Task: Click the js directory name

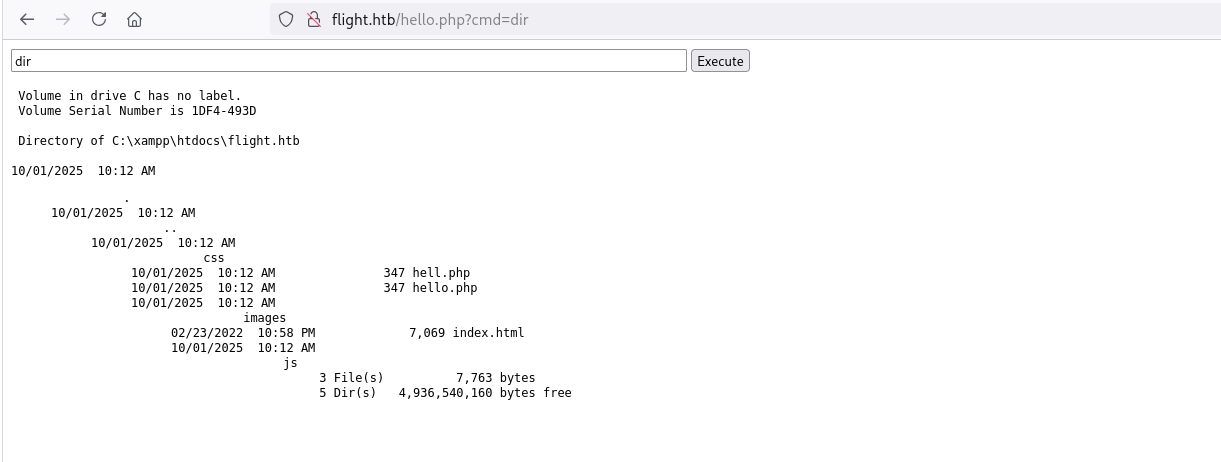Action: [291, 363]
